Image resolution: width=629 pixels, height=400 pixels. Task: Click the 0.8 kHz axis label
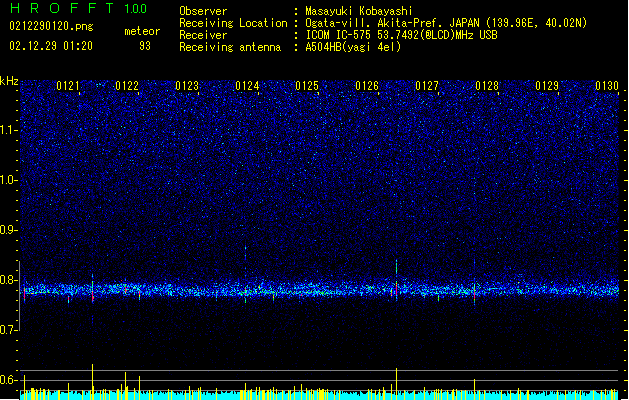[x=9, y=280]
